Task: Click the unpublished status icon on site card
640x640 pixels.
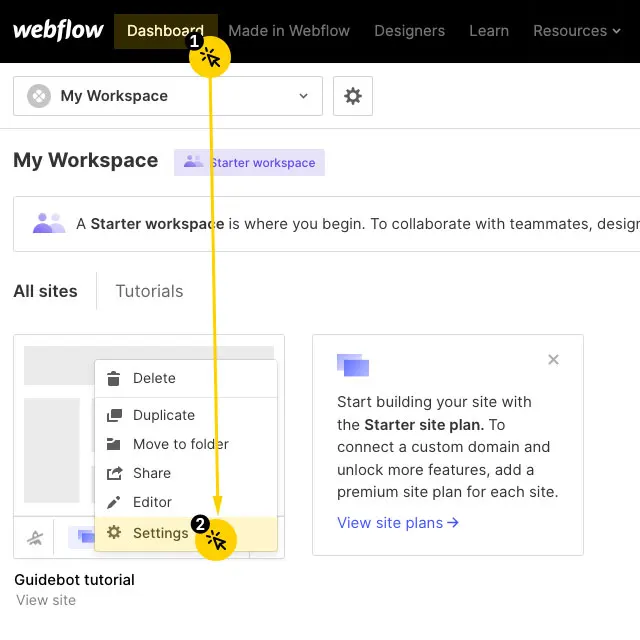Action: pyautogui.click(x=35, y=538)
